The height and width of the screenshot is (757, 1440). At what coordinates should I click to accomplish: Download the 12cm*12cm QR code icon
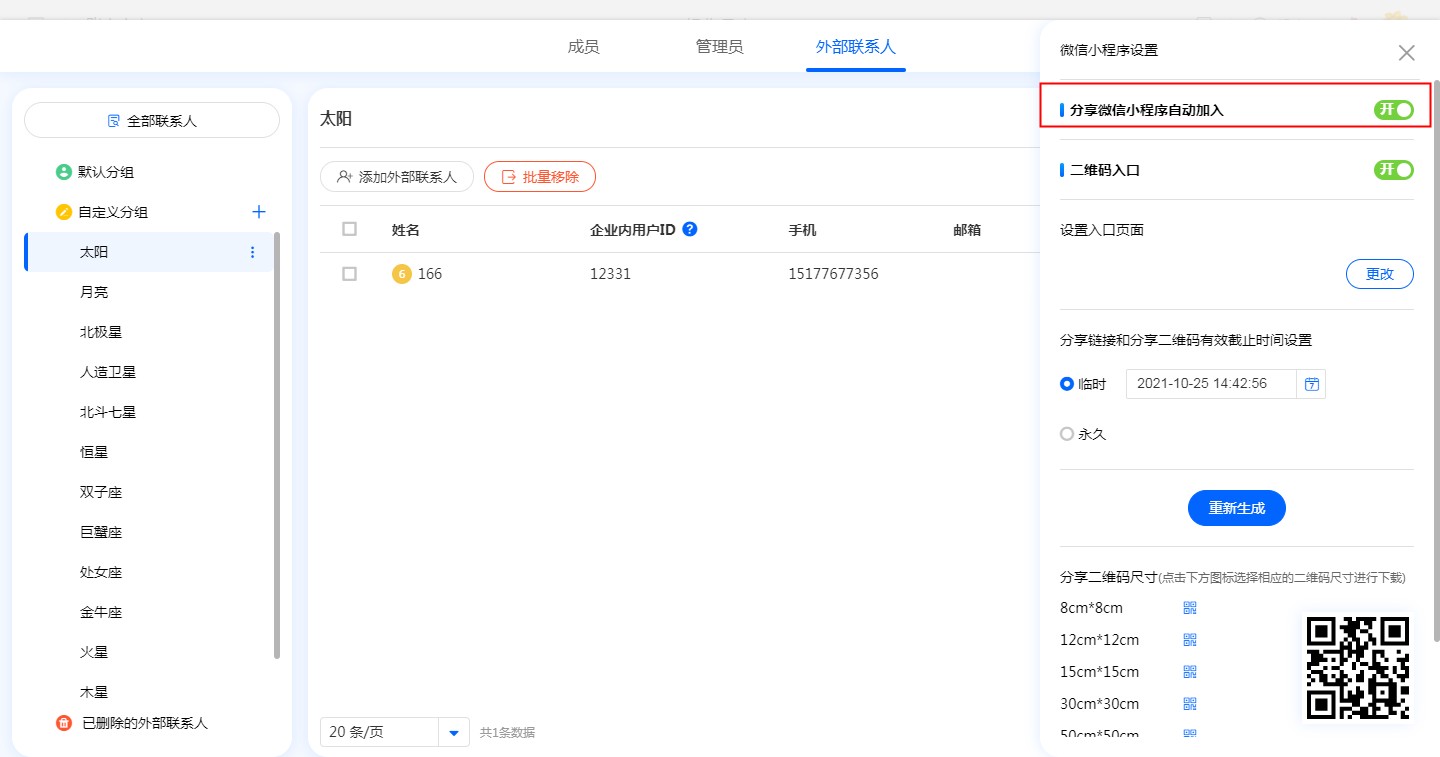[1190, 640]
